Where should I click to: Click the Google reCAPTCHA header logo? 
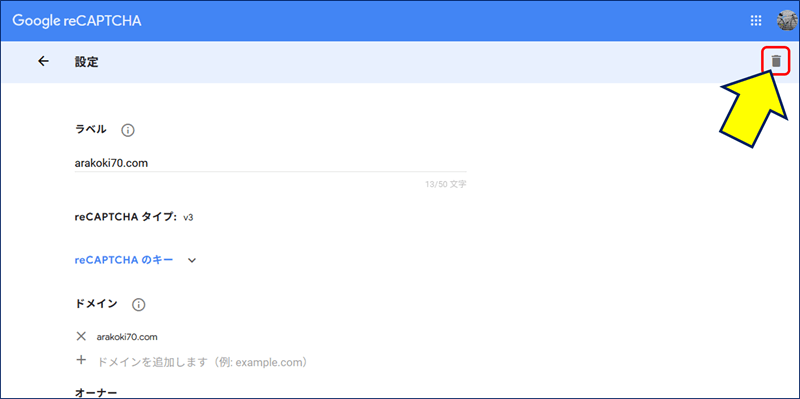click(77, 21)
